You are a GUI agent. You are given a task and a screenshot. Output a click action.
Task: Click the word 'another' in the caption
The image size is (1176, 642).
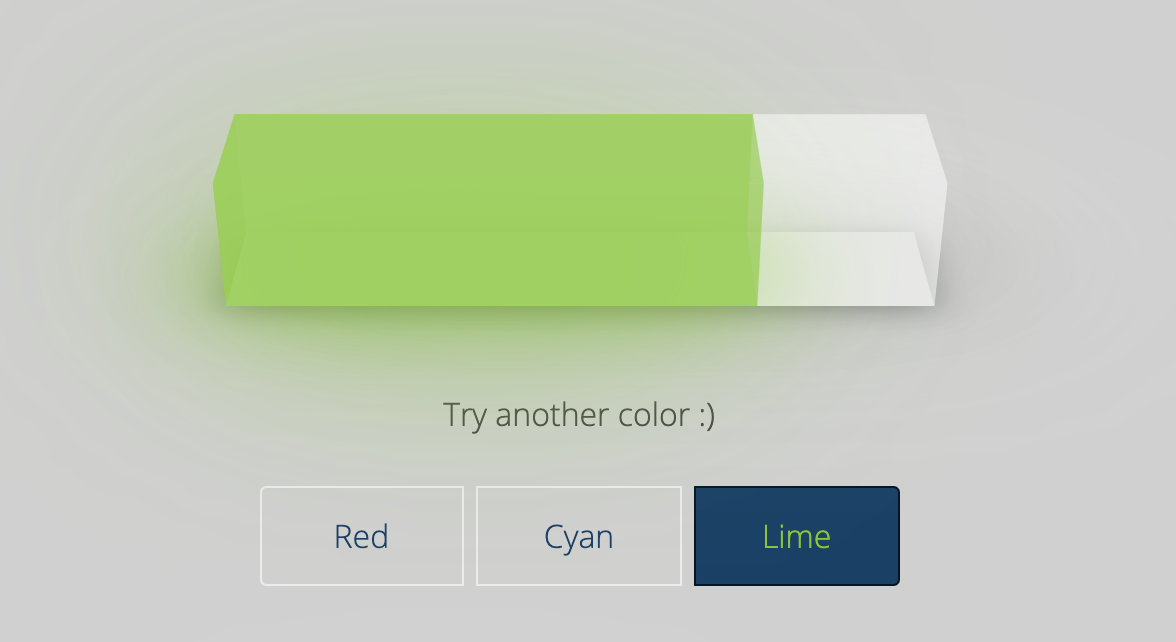pos(552,415)
